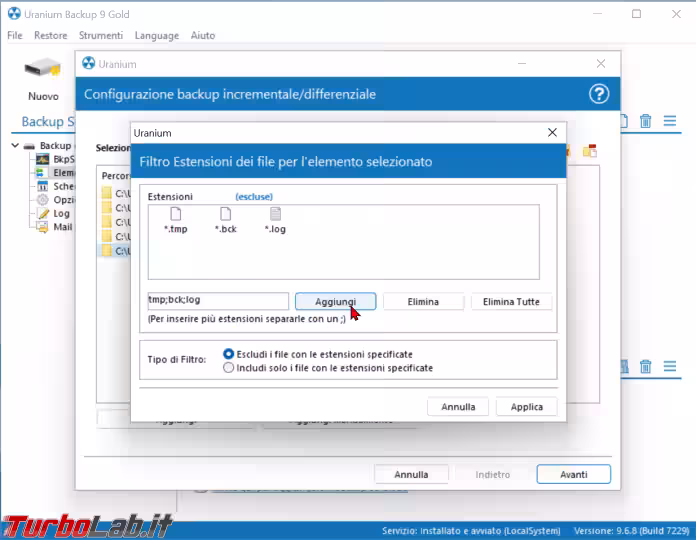Click the Elimina button

click(423, 302)
